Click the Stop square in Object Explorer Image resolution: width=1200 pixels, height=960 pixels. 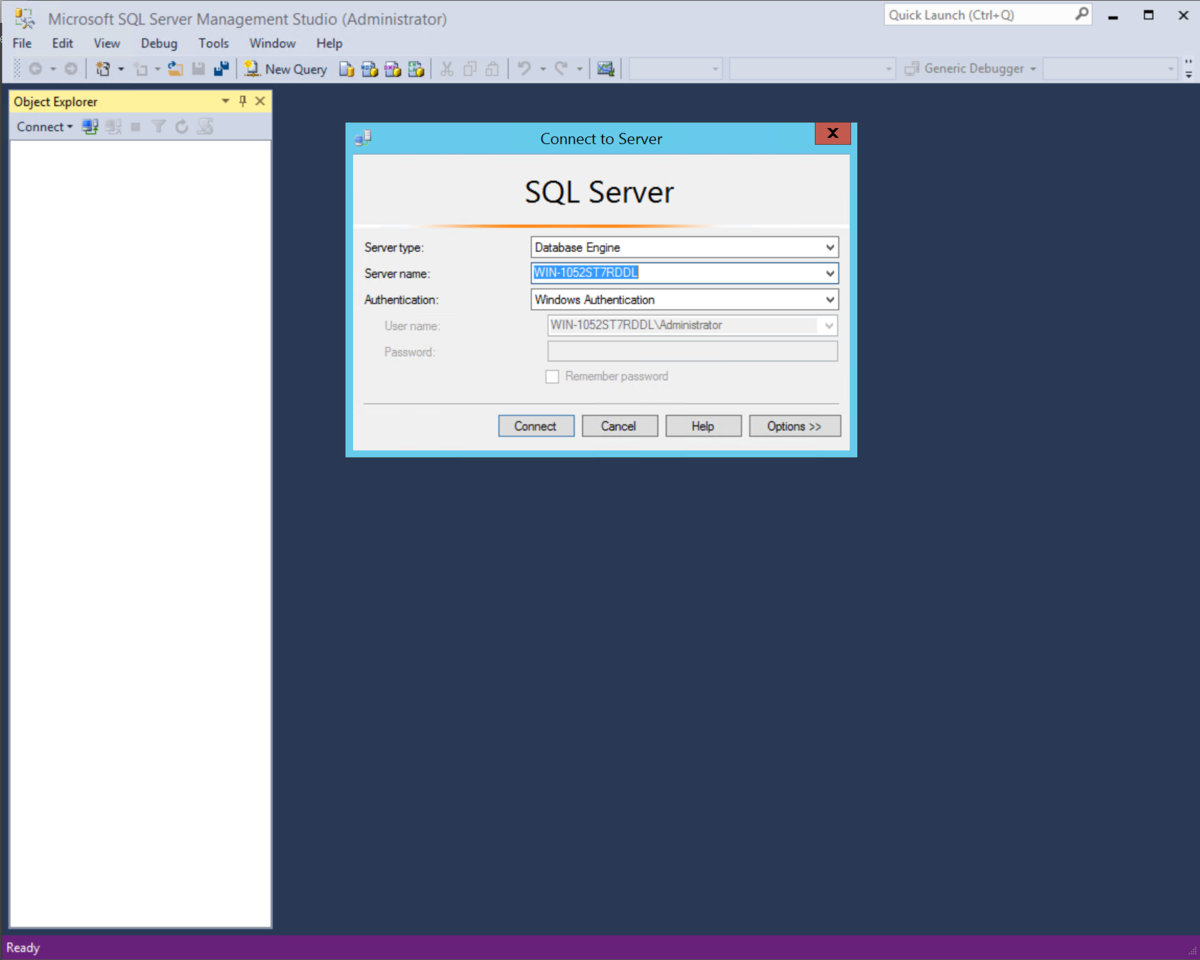point(136,127)
